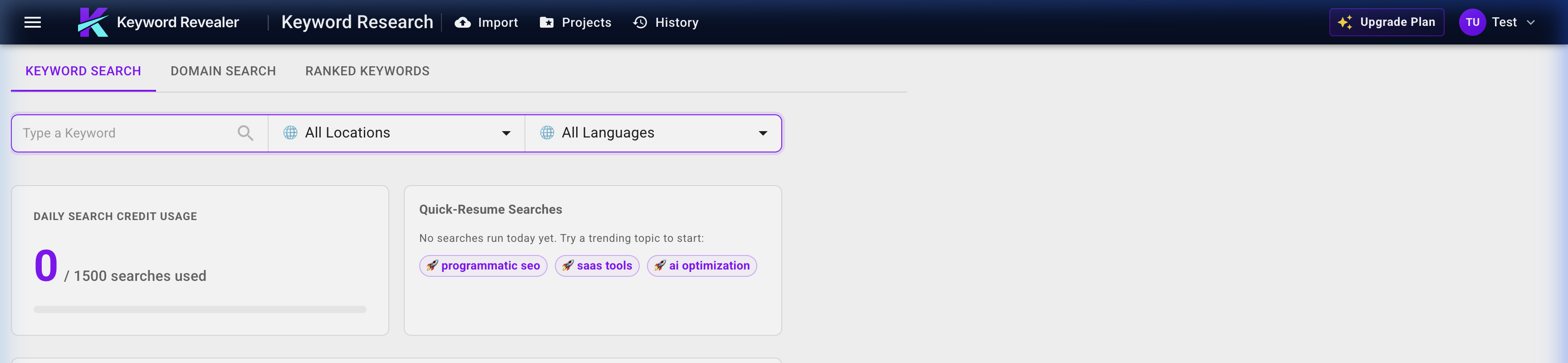Click the large 0 credit count
This screenshot has width=1568, height=363.
(x=46, y=266)
